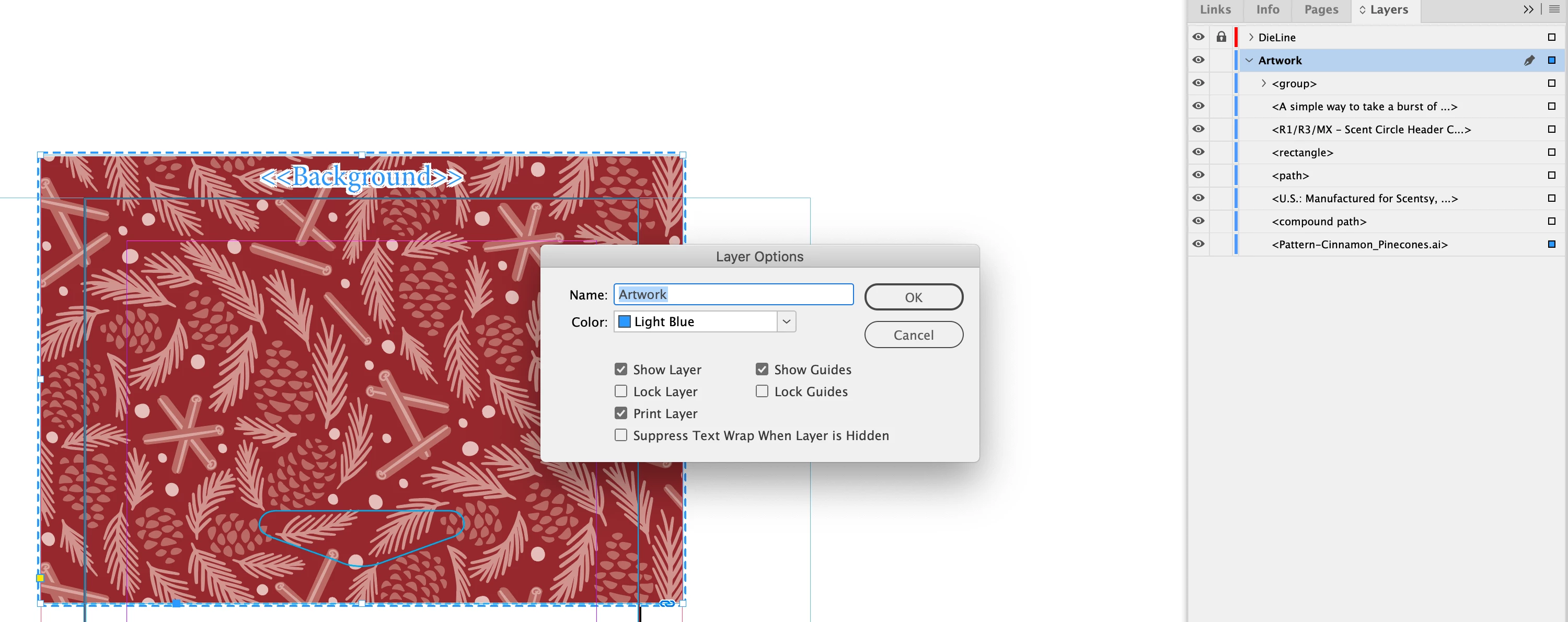Open the Layers panel hamburger menu
Image resolution: width=1568 pixels, height=622 pixels.
click(x=1554, y=9)
